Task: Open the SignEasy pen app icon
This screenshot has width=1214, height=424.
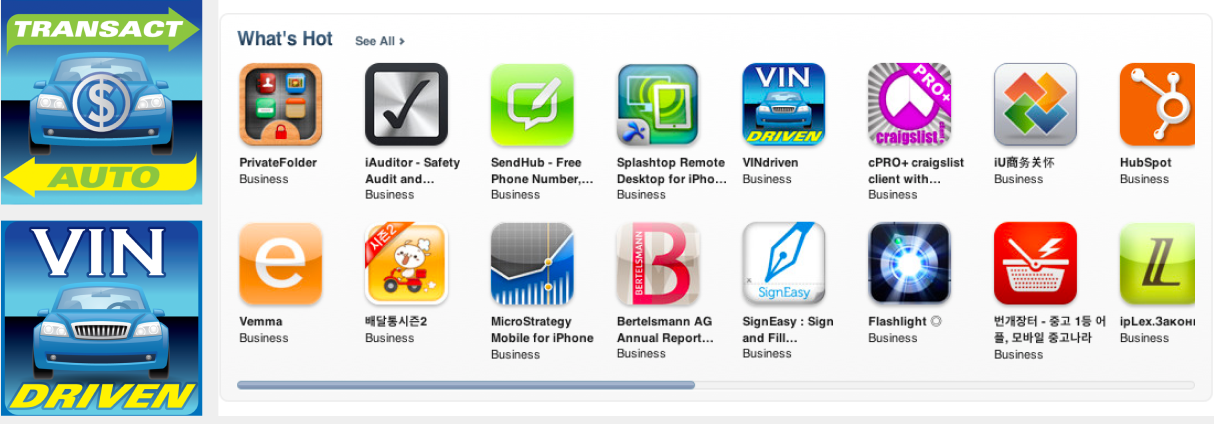Action: pyautogui.click(x=783, y=264)
